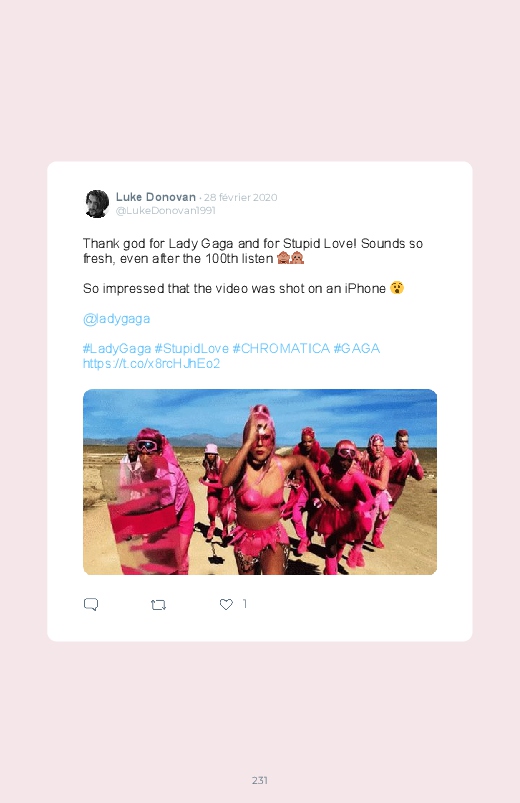The image size is (520, 803).
Task: Click the retweet arrows icon
Action: coord(158,605)
